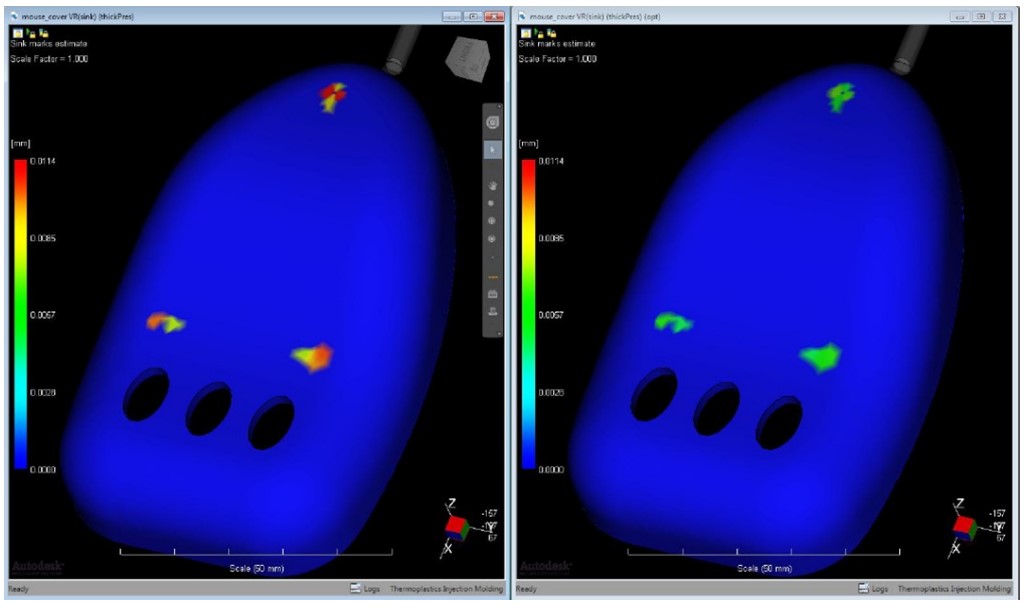Click the lock icon in the optimized window
Screen dimensions: 1024x612
pyautogui.click(x=540, y=33)
